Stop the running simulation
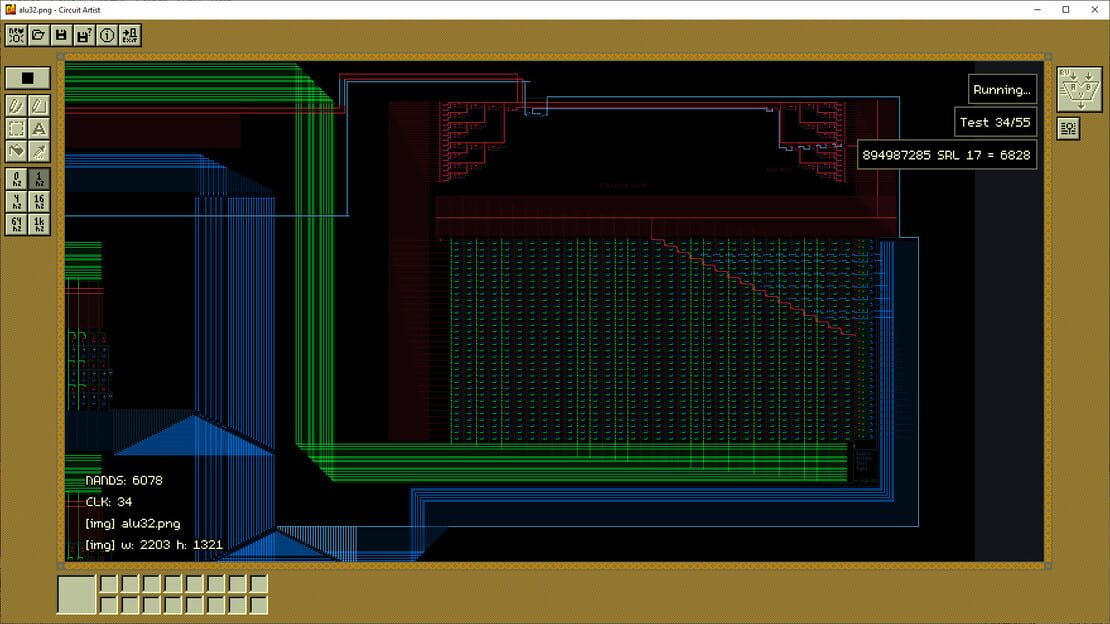Screen dimensions: 1110x624 28,78
